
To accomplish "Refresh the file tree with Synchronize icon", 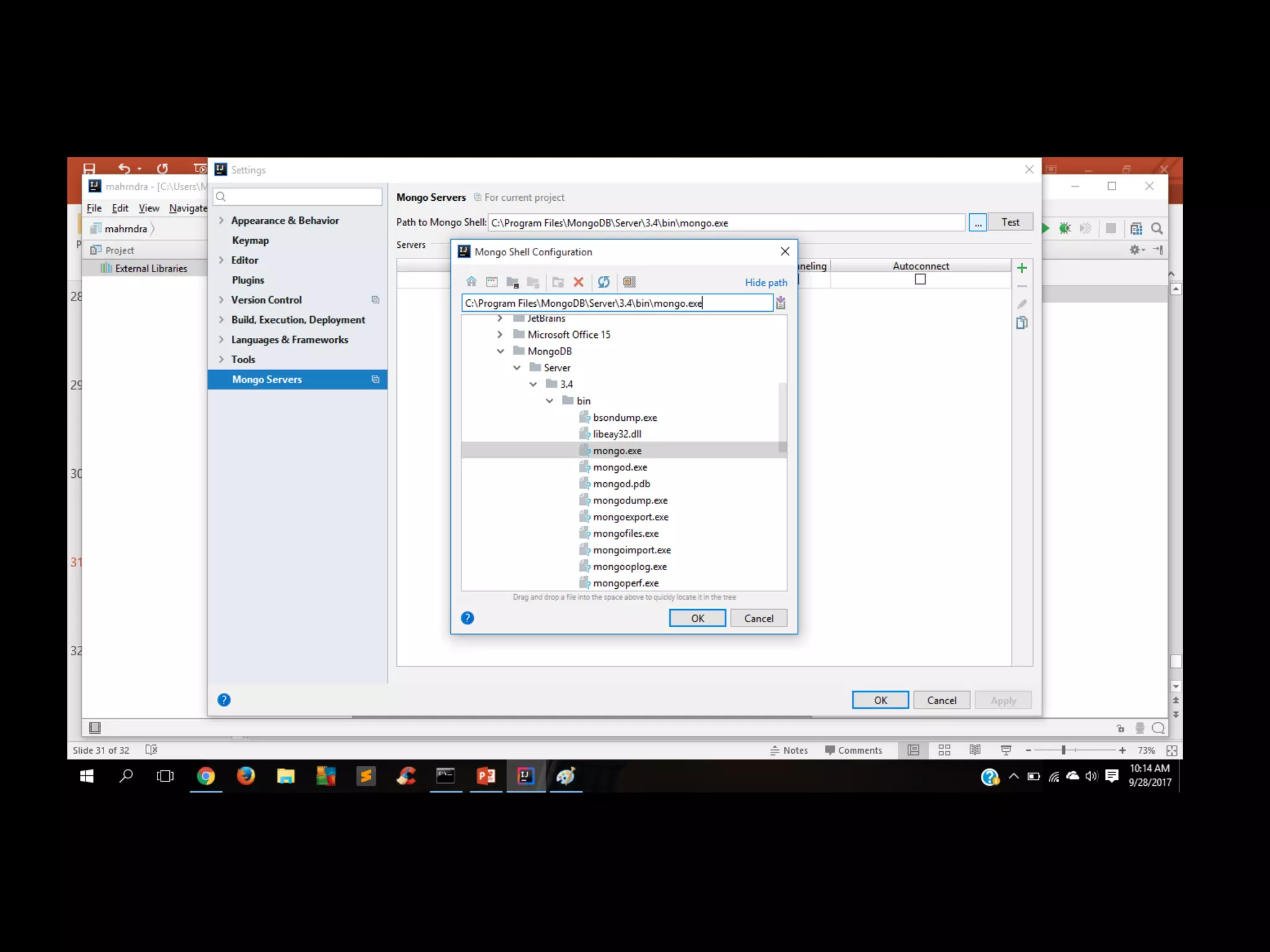I will 603,282.
